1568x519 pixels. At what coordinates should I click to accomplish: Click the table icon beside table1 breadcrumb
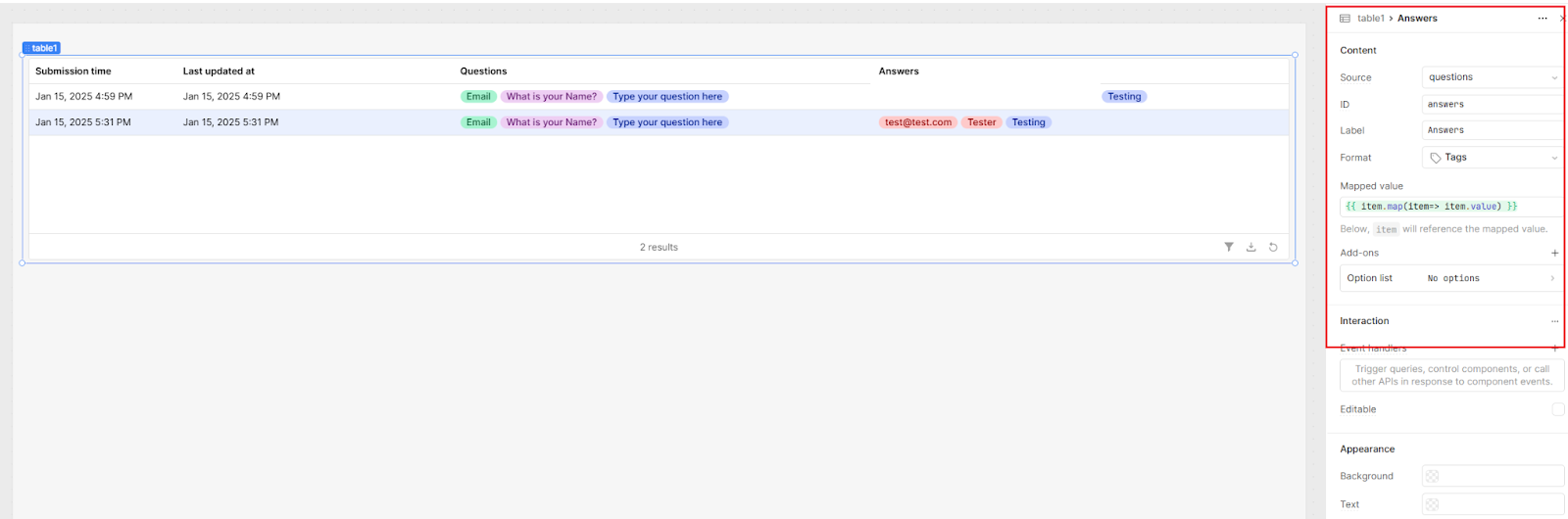pos(1345,18)
